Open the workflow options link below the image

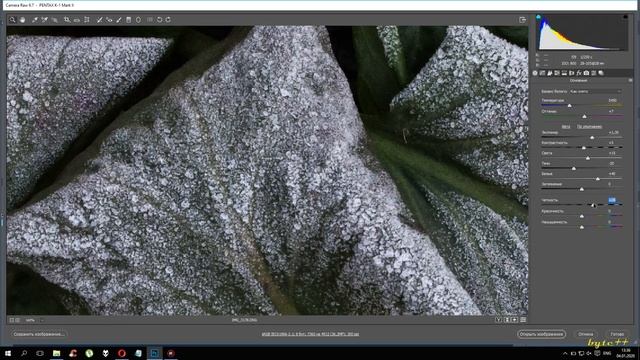click(x=310, y=334)
